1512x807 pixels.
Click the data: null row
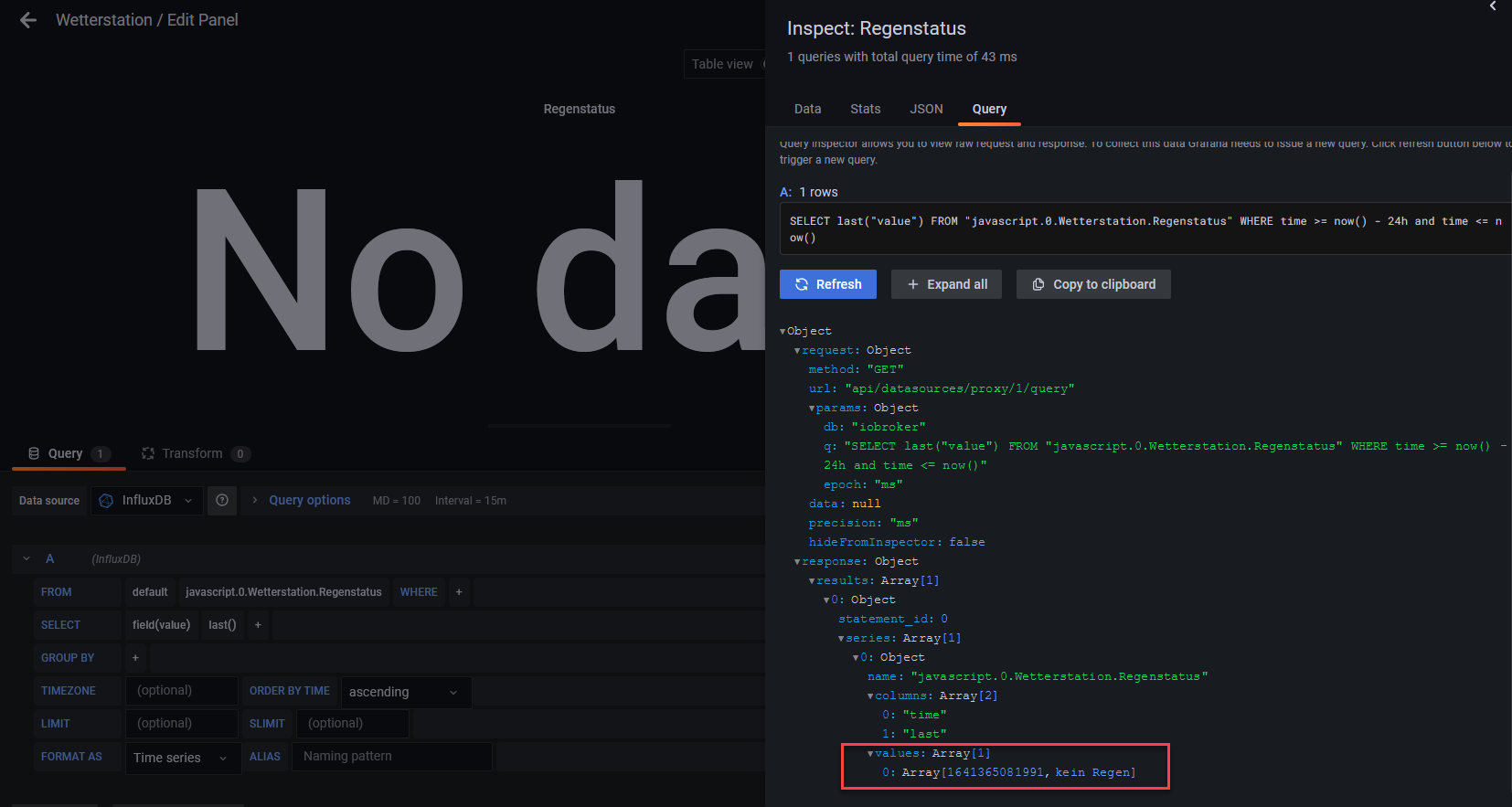[x=845, y=504]
